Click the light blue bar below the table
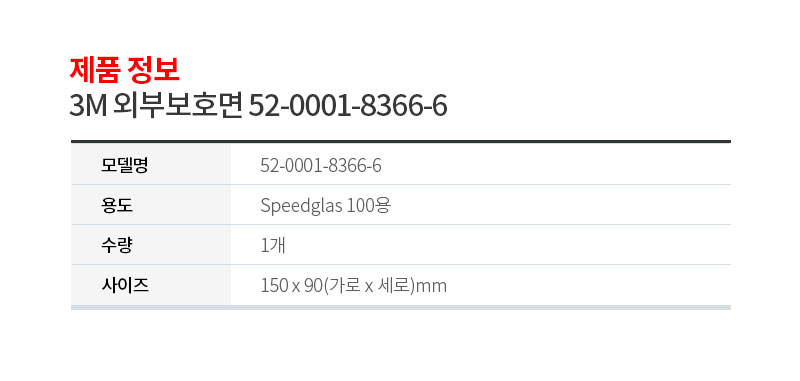Viewport: 800px width, 381px height. tap(401, 308)
